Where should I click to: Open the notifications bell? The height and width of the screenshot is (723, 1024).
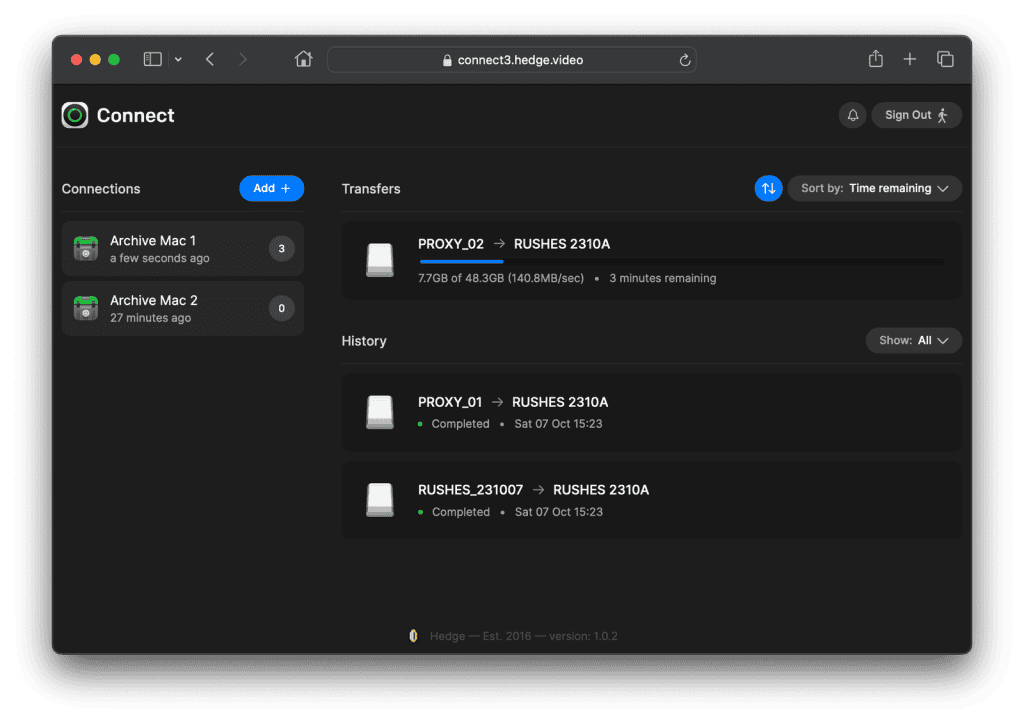tap(853, 115)
